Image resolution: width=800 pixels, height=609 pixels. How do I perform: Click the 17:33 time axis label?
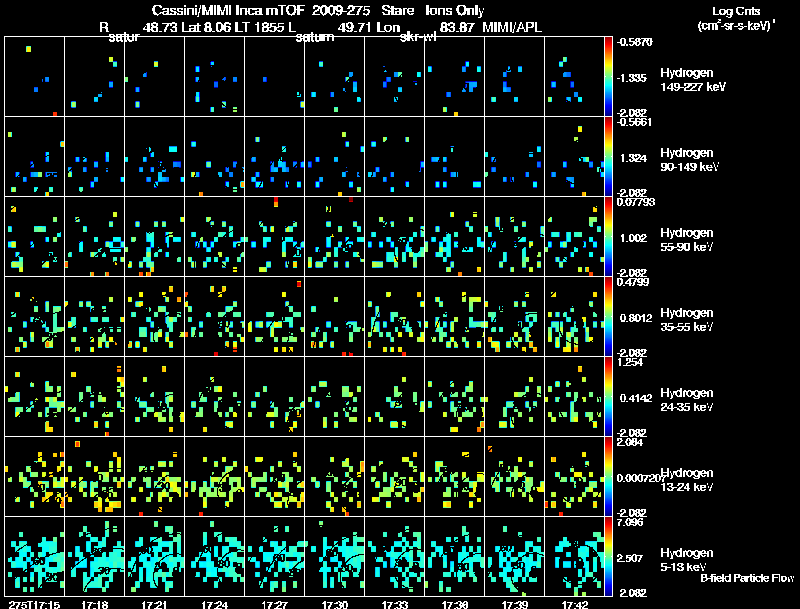(x=394, y=605)
